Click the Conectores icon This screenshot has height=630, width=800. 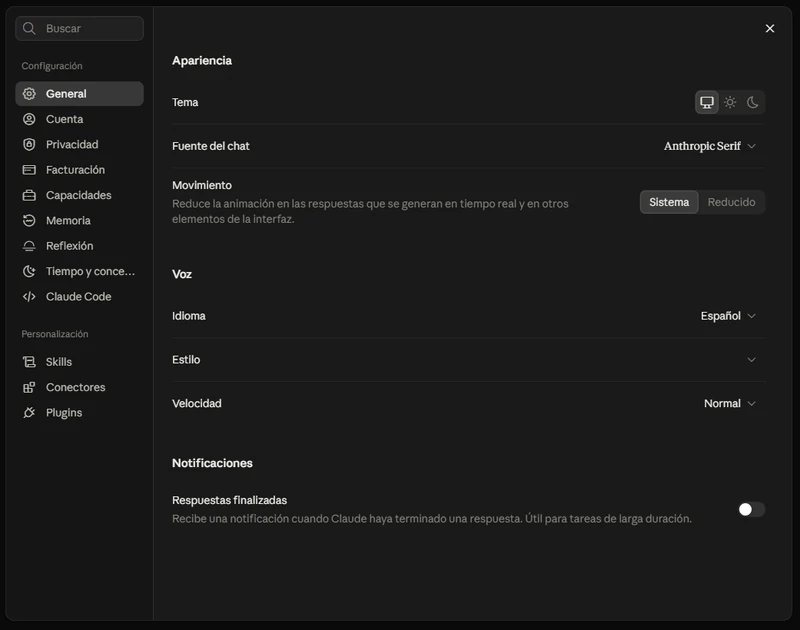[x=29, y=387]
